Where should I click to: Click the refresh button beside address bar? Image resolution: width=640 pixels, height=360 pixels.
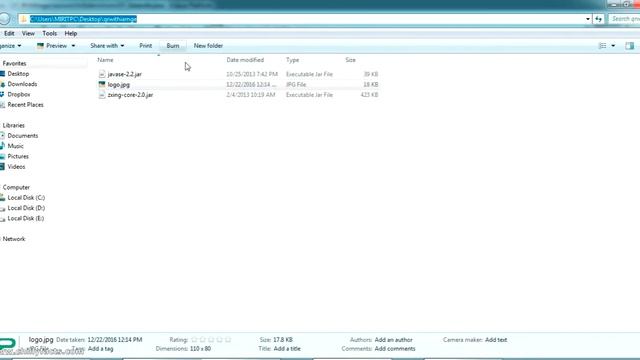598,19
